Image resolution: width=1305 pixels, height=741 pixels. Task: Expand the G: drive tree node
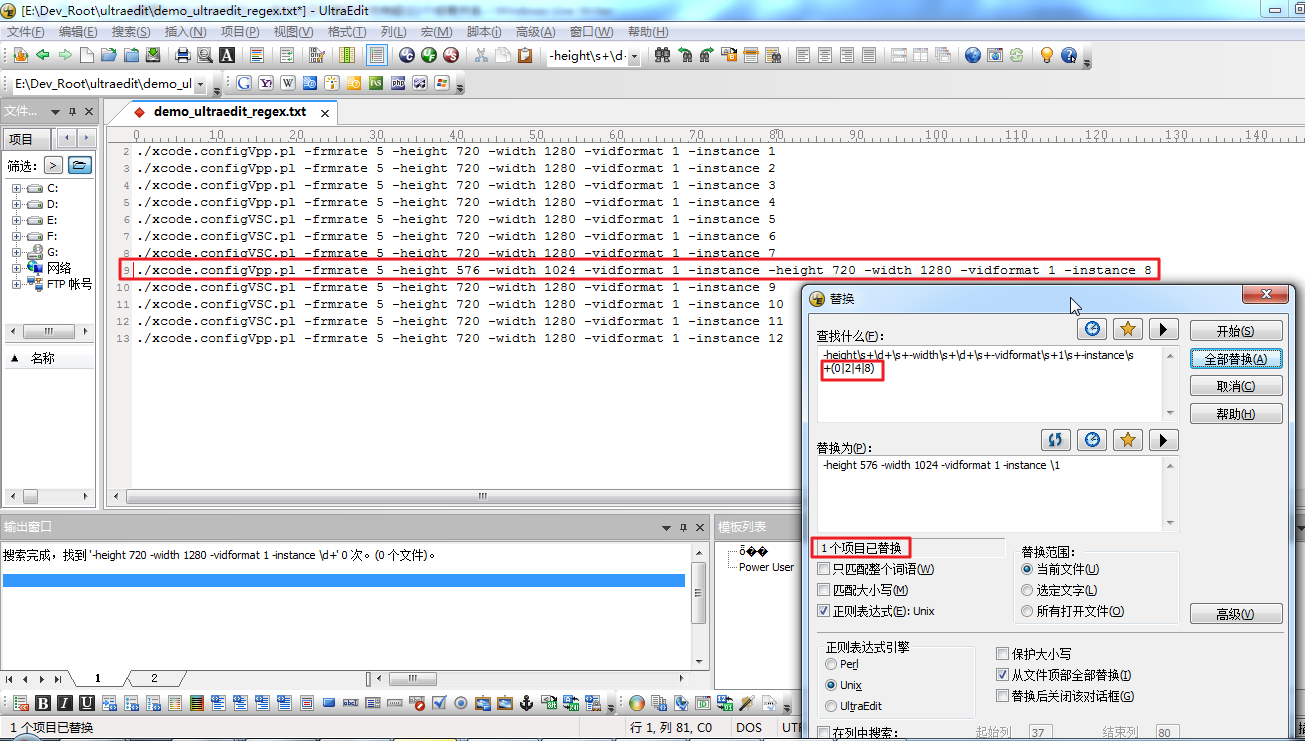[16, 252]
